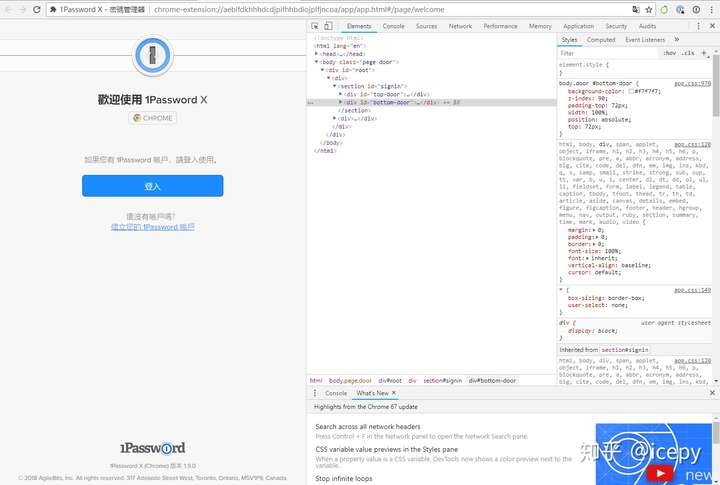Click the 1Password keyhole logo
This screenshot has height=485, width=720.
coord(152,55)
